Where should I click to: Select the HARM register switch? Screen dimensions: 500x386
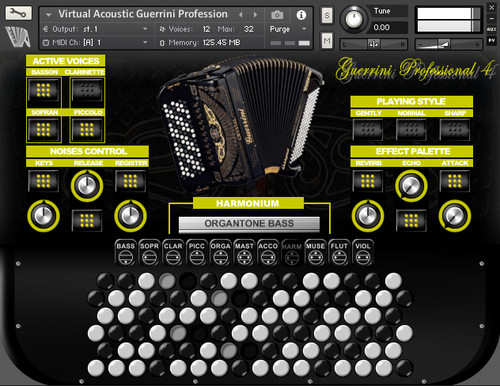point(292,252)
